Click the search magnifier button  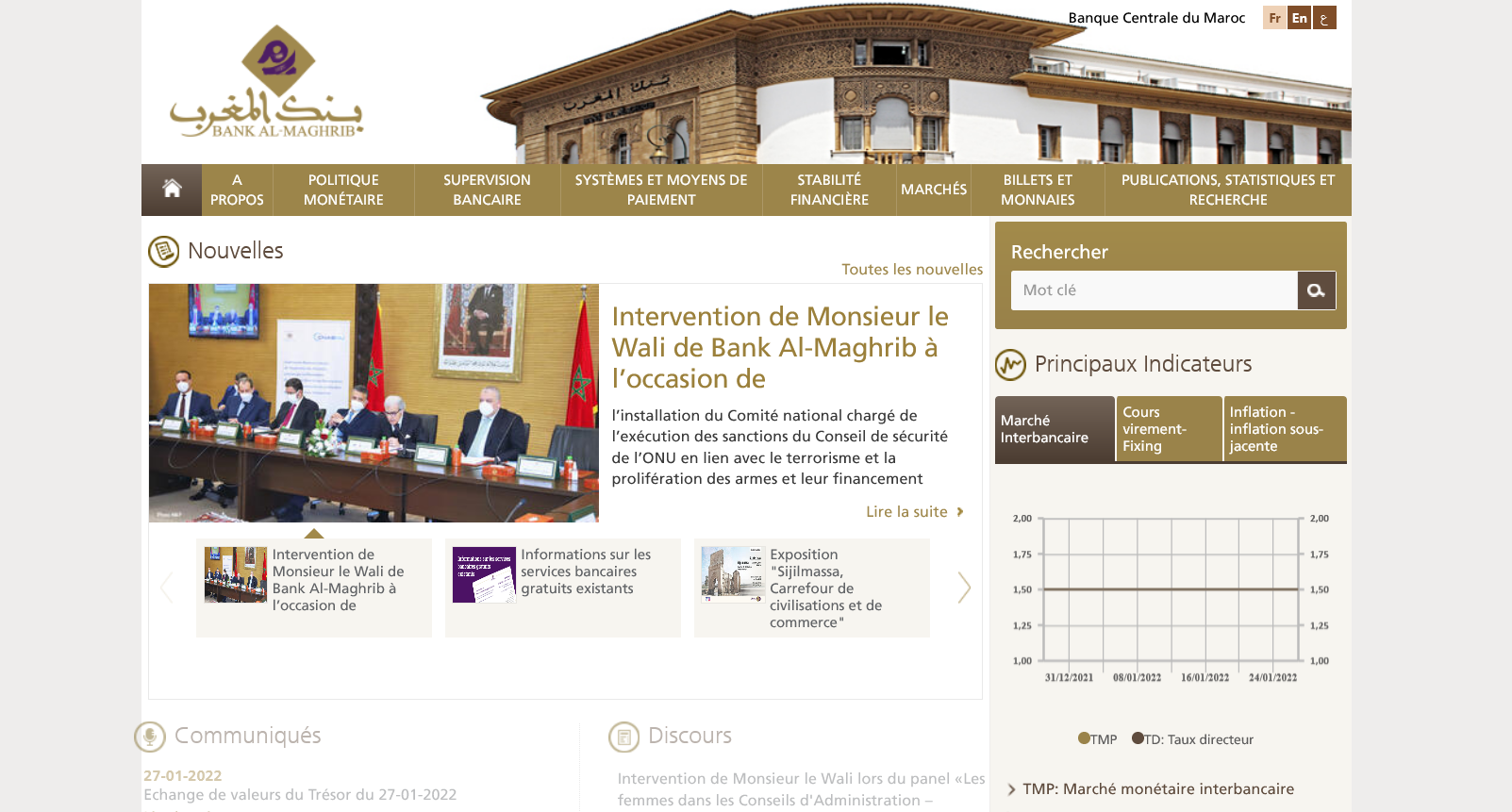pyautogui.click(x=1316, y=290)
